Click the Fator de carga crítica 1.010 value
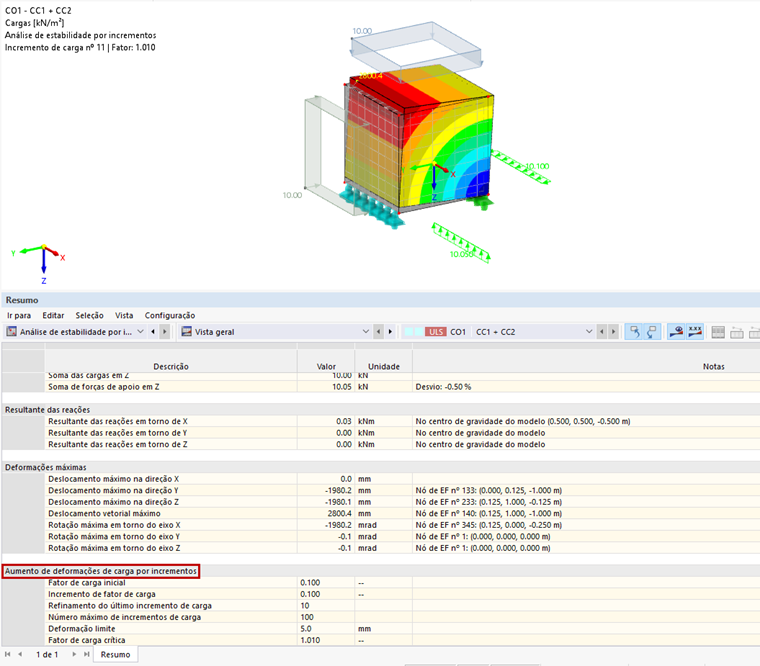Image resolution: width=760 pixels, height=666 pixels. tap(310, 640)
